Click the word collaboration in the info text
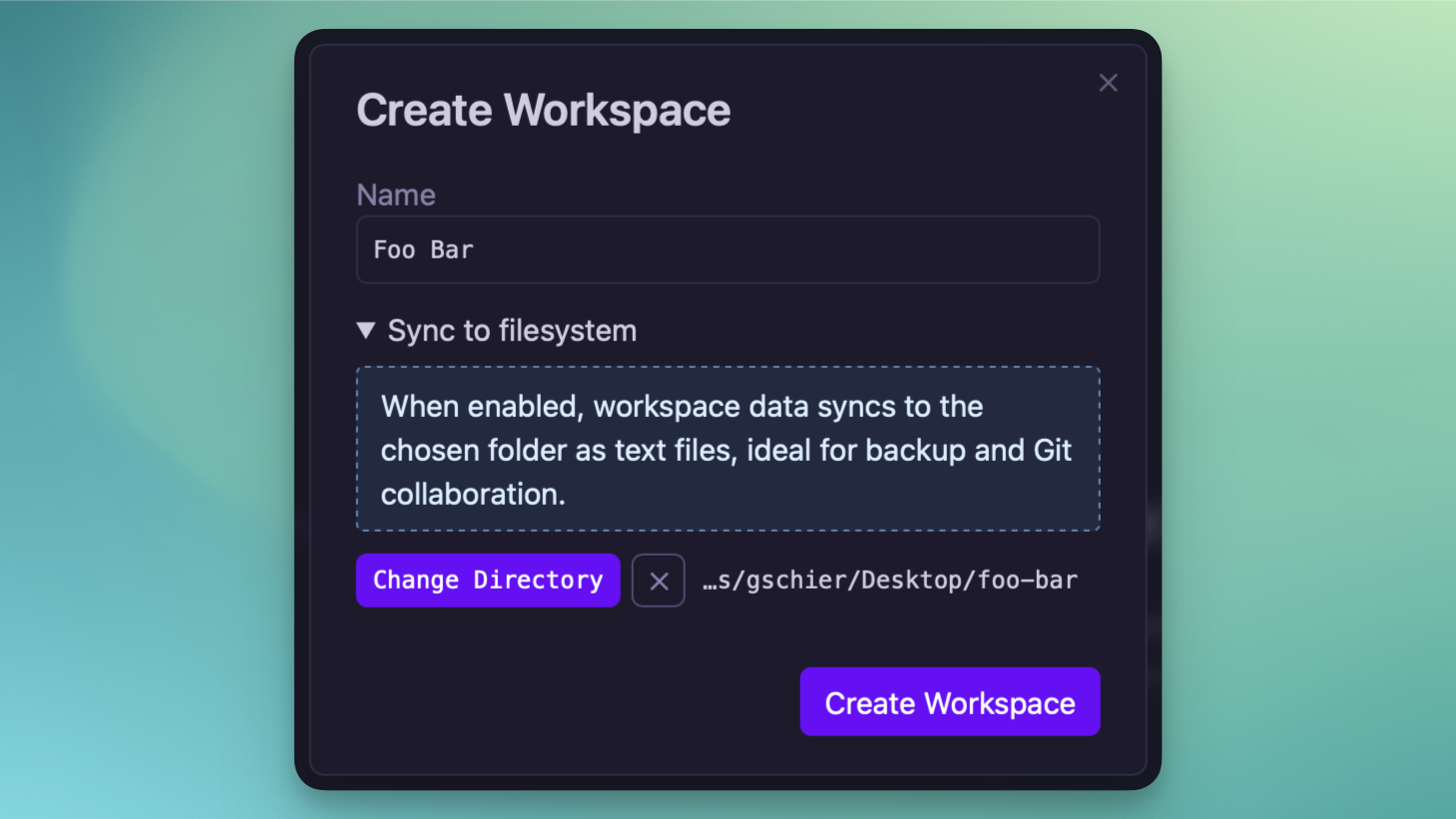The image size is (1456, 819). point(472,495)
